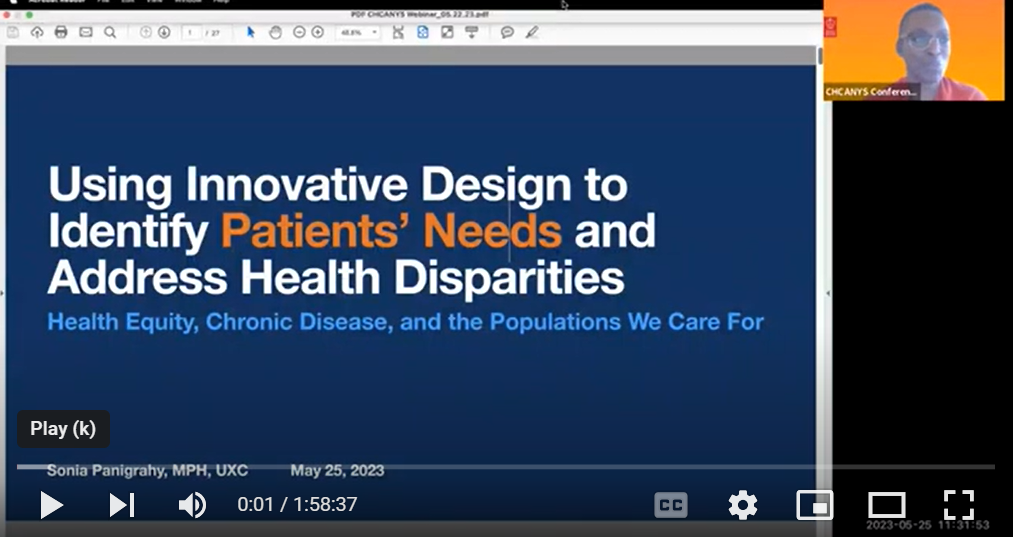Click the PDF title CHCANYS Webinar_05.22.23.pdf

pos(419,14)
